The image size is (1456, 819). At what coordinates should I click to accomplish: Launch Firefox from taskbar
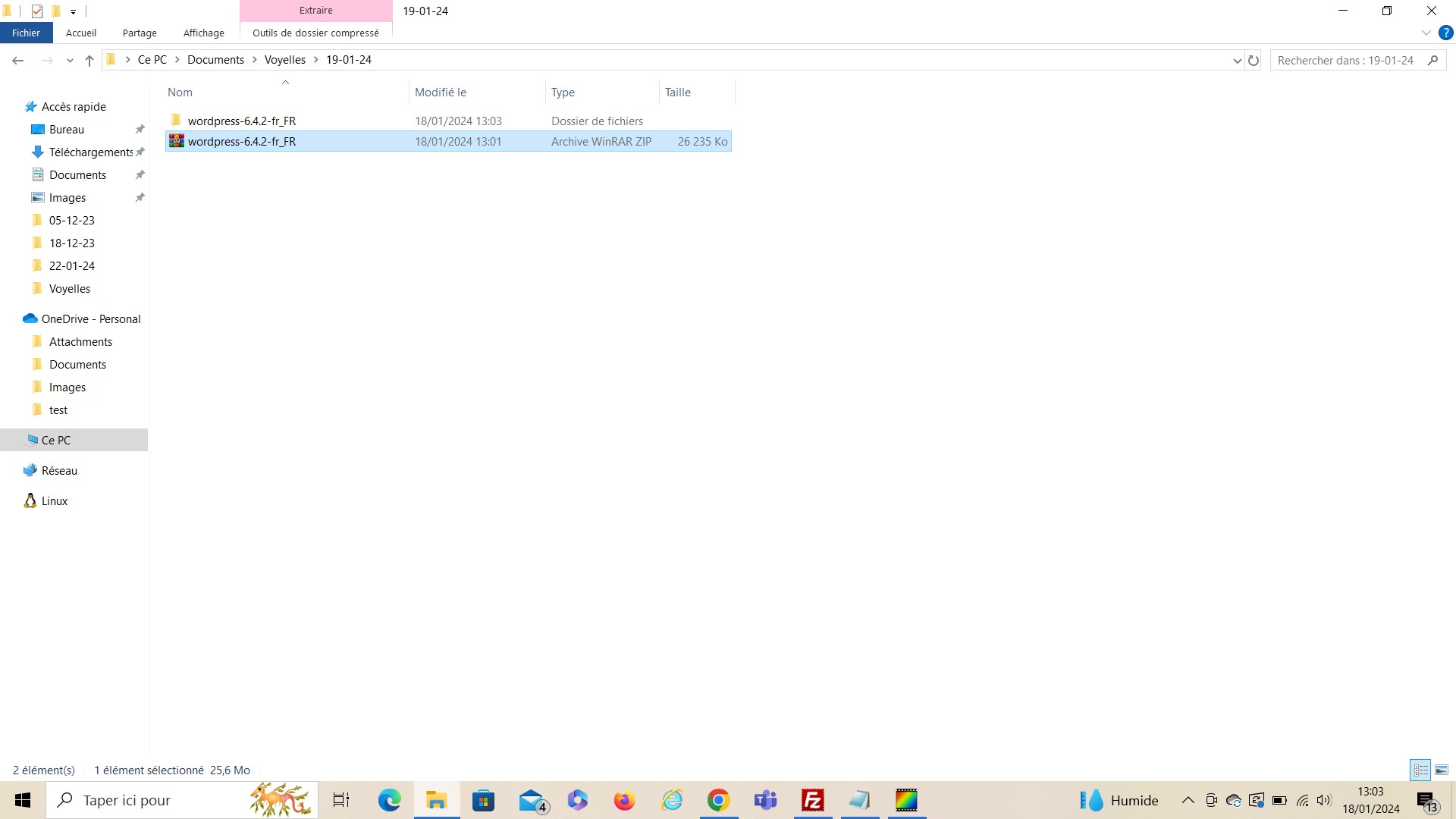(624, 800)
